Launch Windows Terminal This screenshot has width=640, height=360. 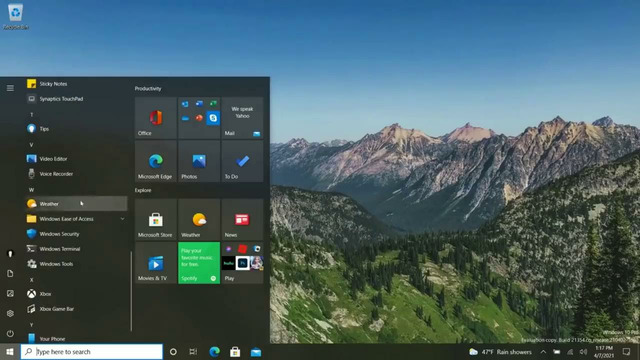click(76, 249)
